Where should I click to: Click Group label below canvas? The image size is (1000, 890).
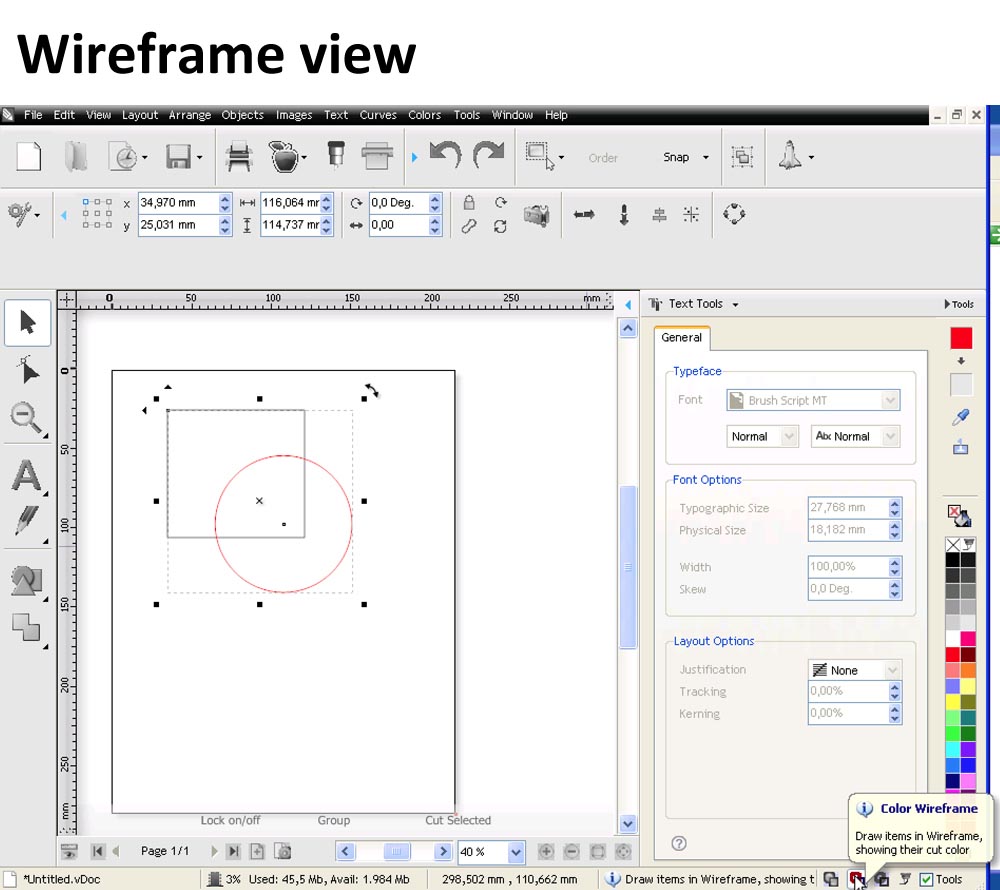334,821
